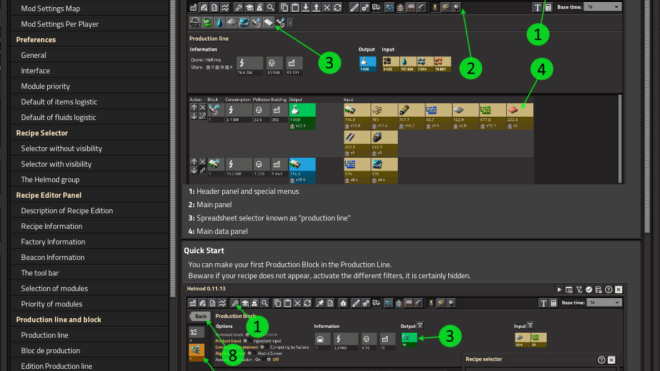
Task: Open Base time dropdown in upper screenshot
Action: tap(602, 7)
